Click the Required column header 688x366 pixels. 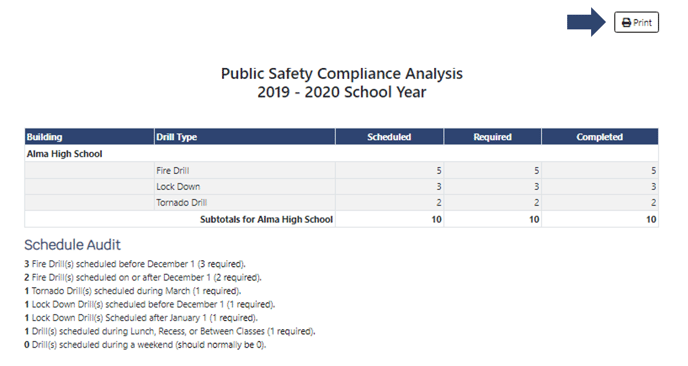pyautogui.click(x=492, y=137)
